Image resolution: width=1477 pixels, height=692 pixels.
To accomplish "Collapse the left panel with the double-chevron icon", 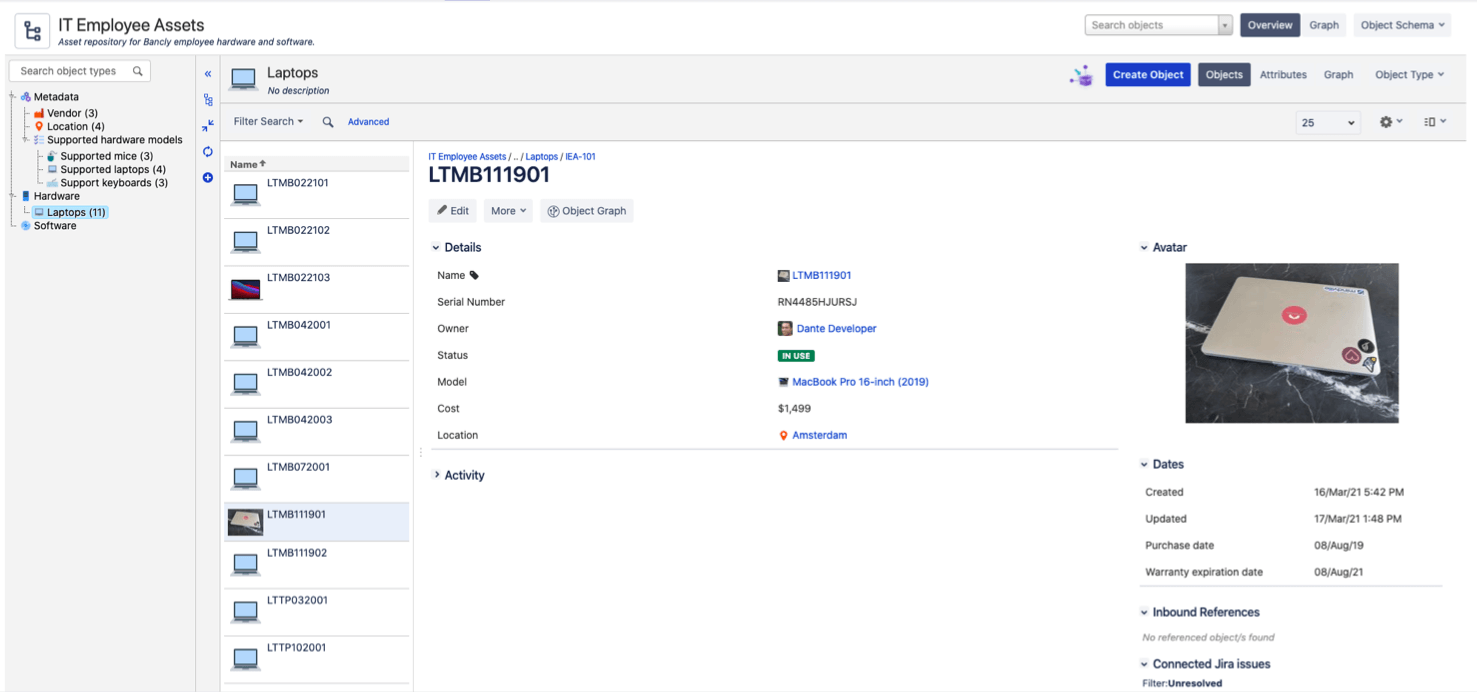I will [x=208, y=73].
